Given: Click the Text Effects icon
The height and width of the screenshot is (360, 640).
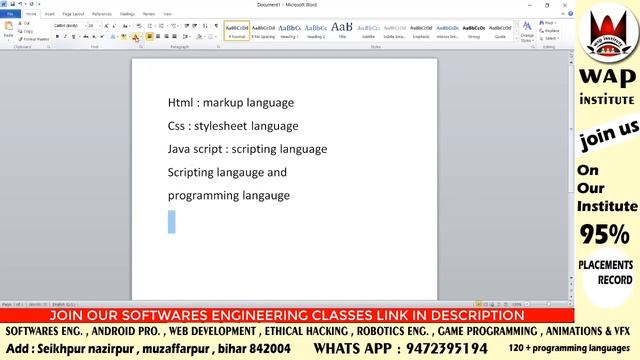Looking at the screenshot, I should click(x=113, y=37).
